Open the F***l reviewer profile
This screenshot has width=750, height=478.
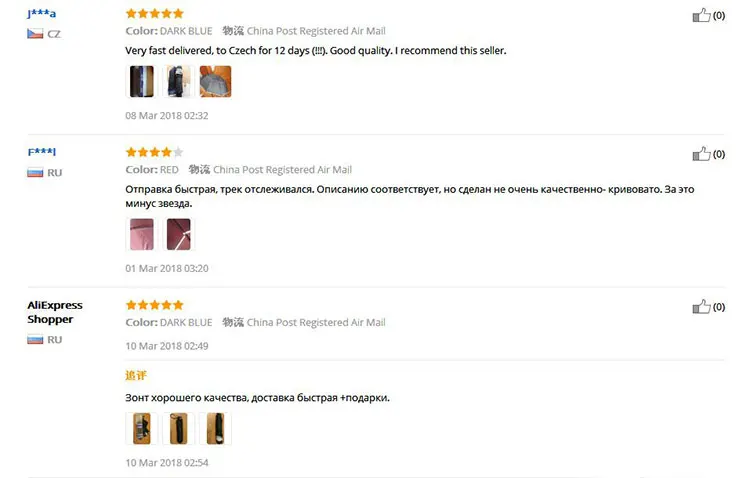(42, 152)
